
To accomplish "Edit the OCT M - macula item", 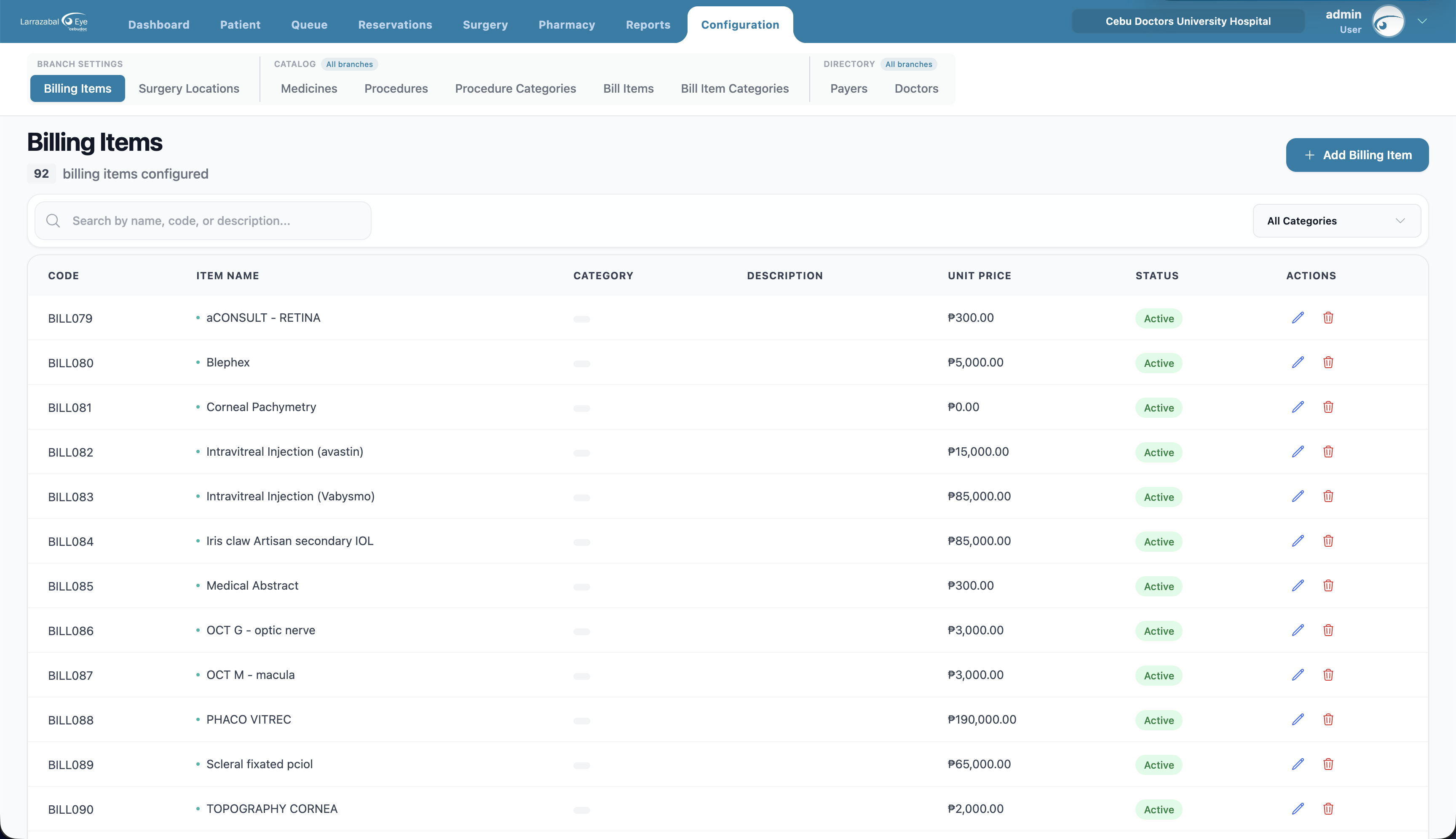I will 1298,675.
